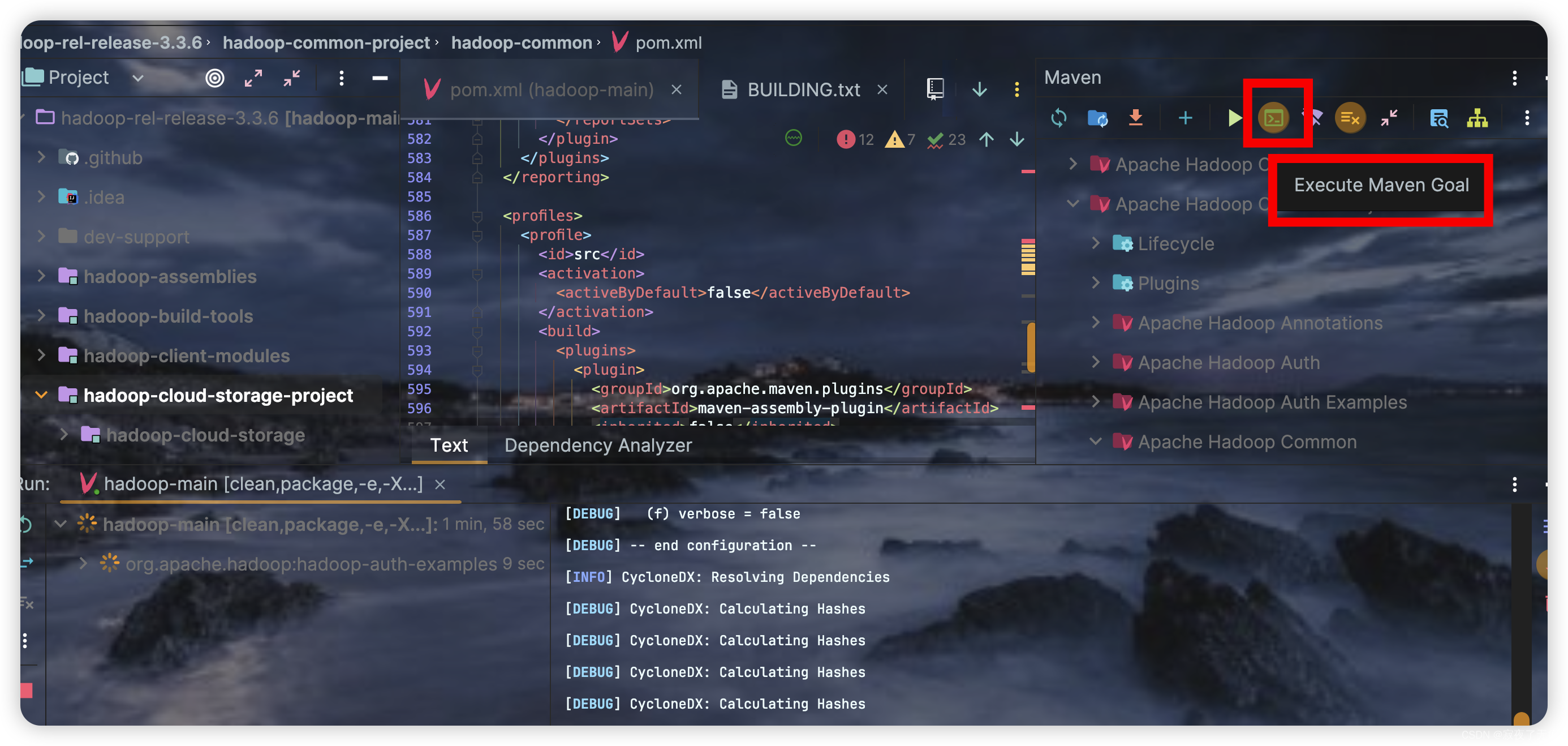Click hadoop-common breadcrumb
Image resolution: width=1568 pixels, height=746 pixels.
522,42
